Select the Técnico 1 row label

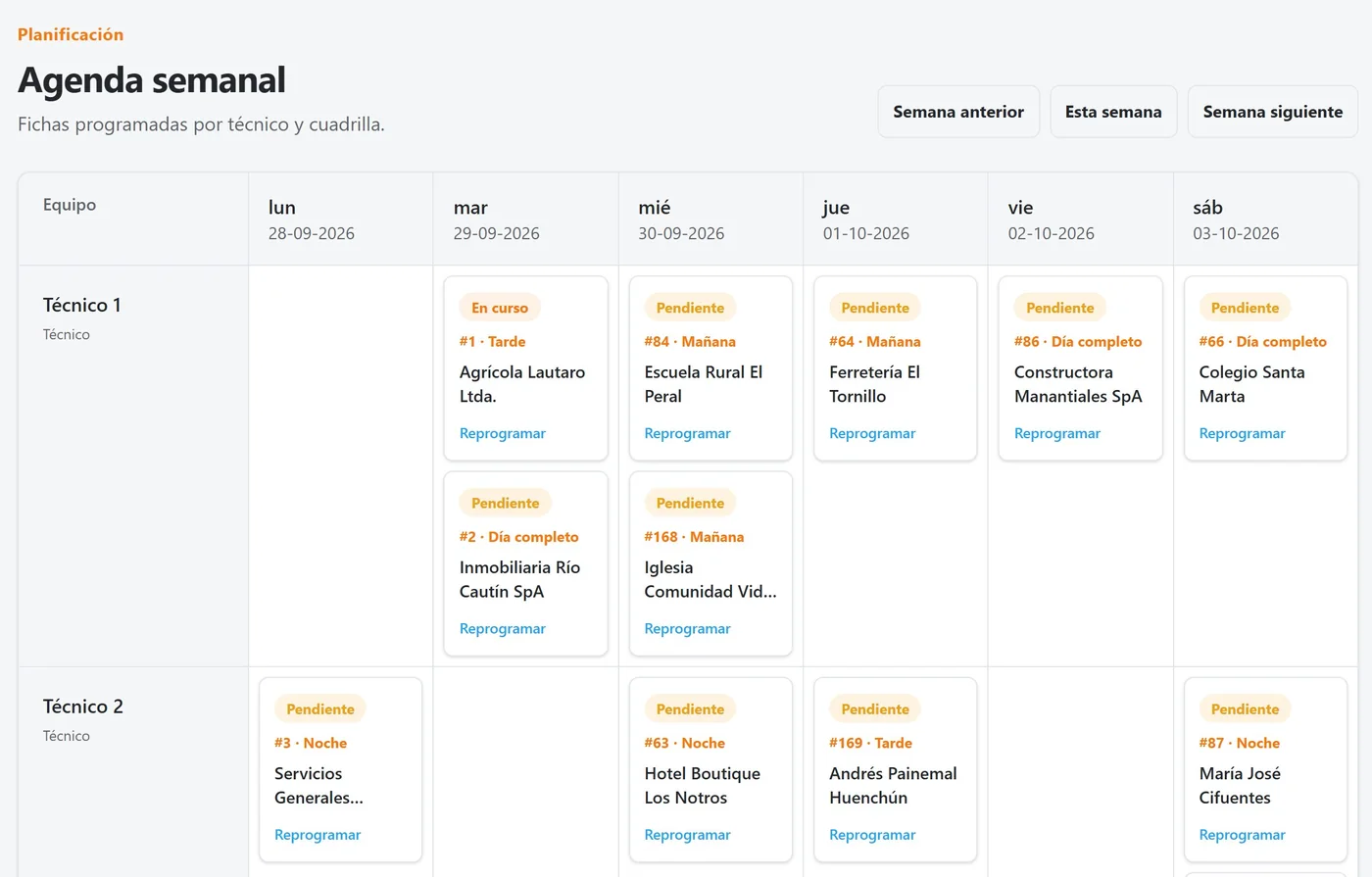click(x=82, y=305)
